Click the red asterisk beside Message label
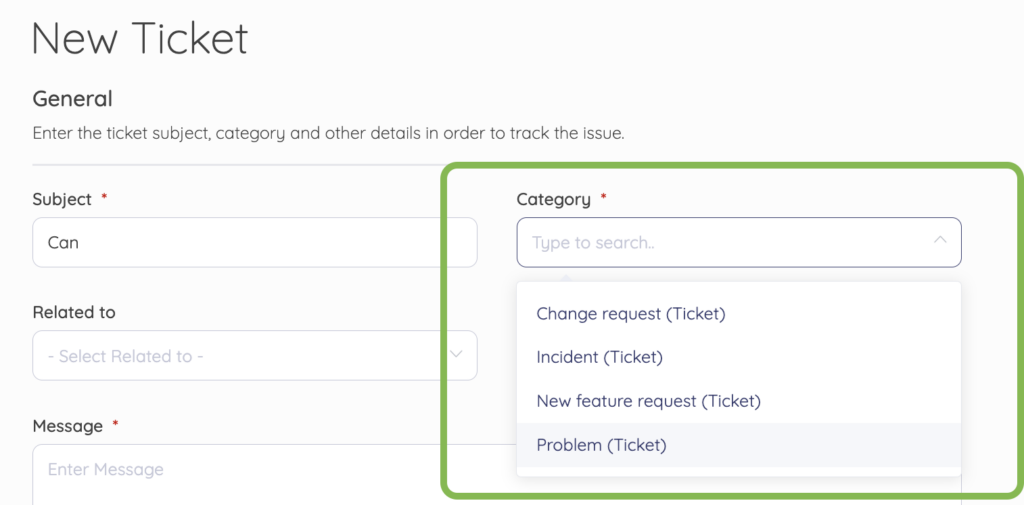 tap(116, 423)
